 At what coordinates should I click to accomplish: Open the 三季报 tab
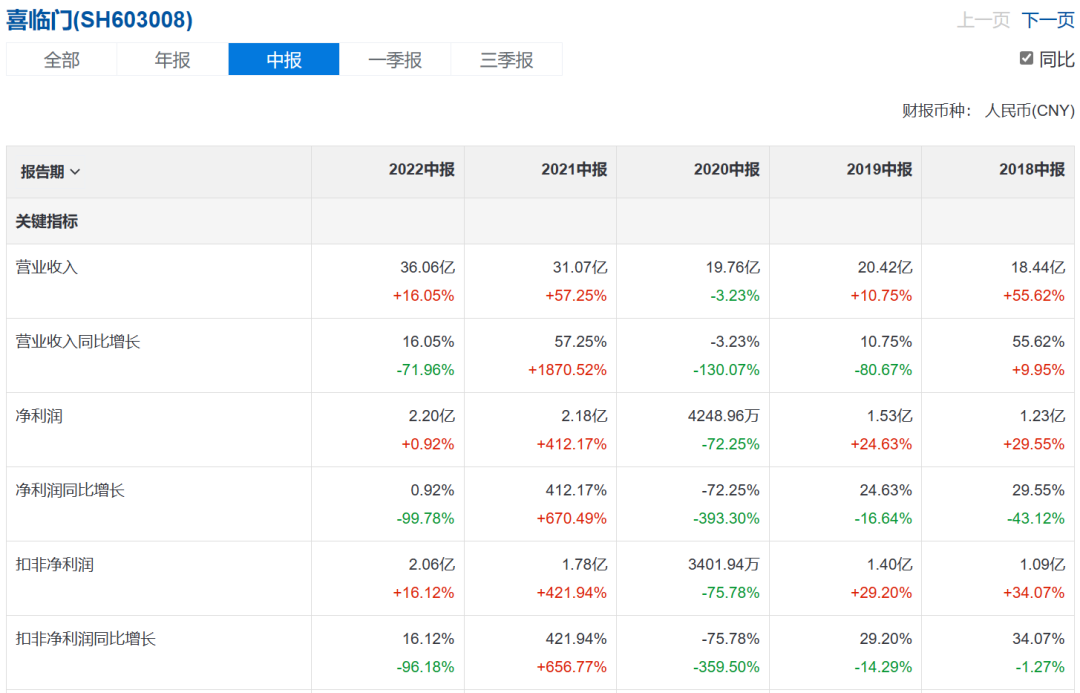pyautogui.click(x=506, y=60)
